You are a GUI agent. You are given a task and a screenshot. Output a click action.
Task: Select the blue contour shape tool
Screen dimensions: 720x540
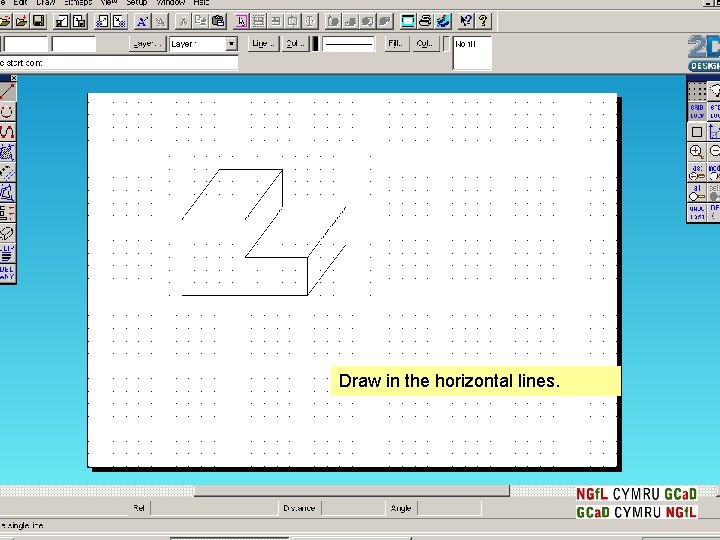pyautogui.click(x=7, y=193)
